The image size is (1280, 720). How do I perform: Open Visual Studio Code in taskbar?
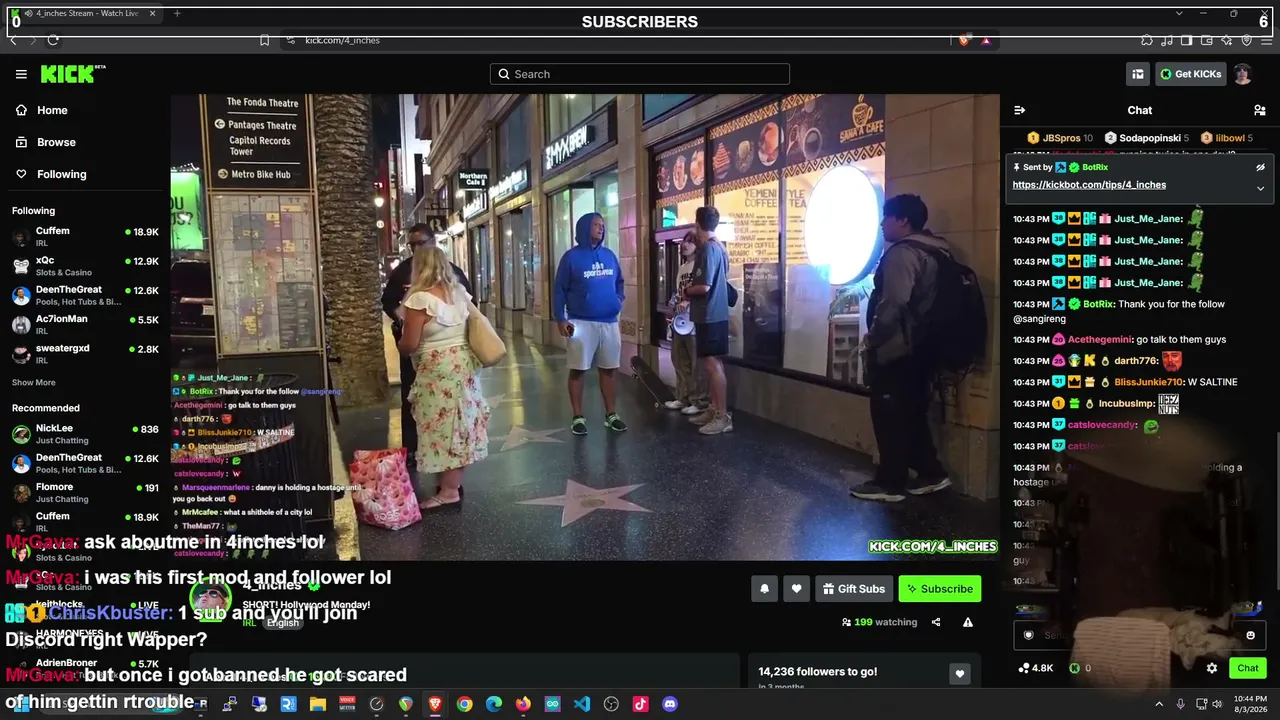(582, 704)
